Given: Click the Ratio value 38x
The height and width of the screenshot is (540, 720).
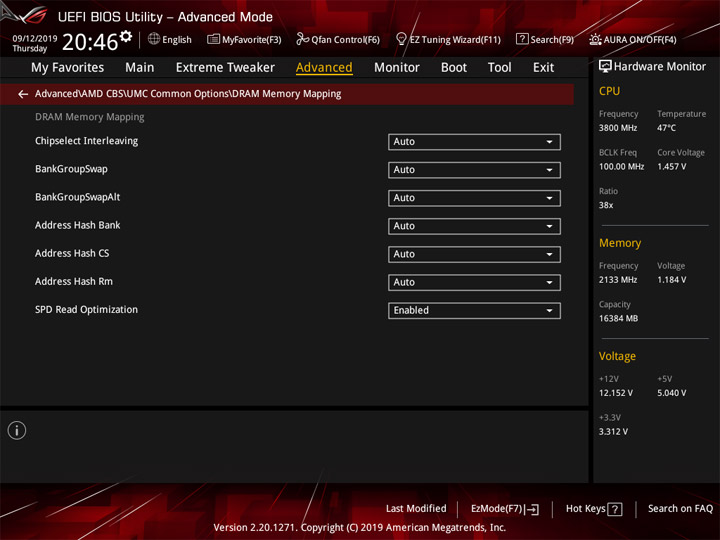Looking at the screenshot, I should (606, 205).
